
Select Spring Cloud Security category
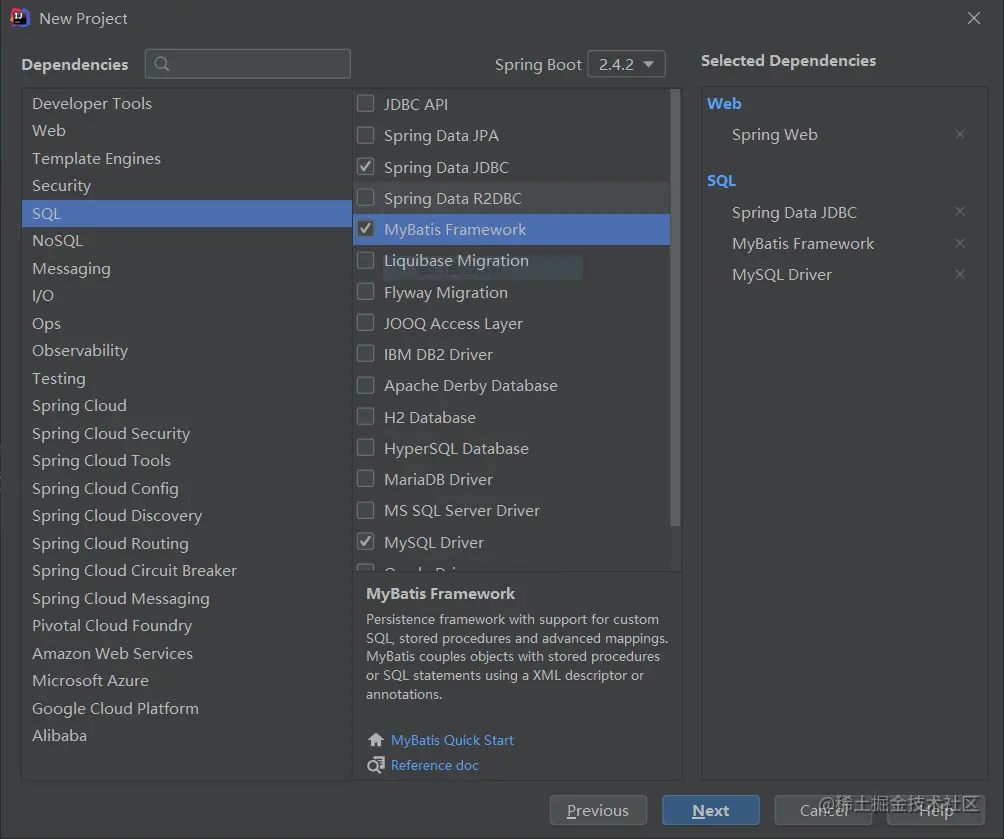coord(186,434)
